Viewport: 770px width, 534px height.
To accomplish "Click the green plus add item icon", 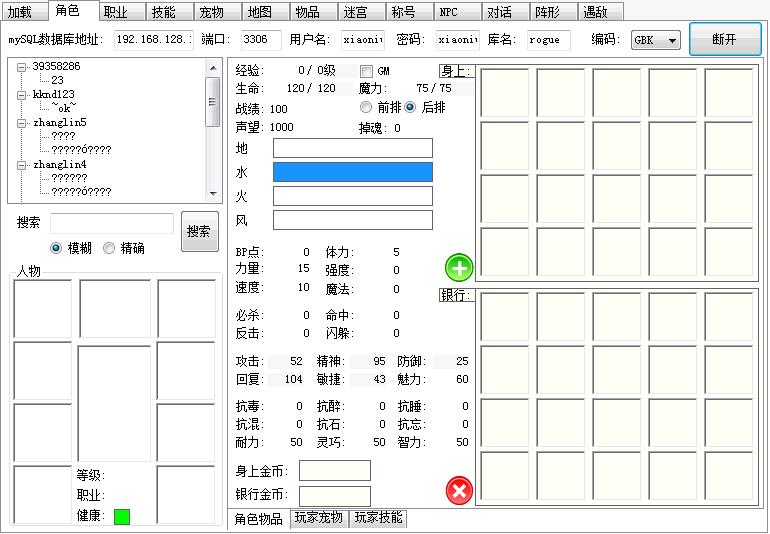I will 459,267.
